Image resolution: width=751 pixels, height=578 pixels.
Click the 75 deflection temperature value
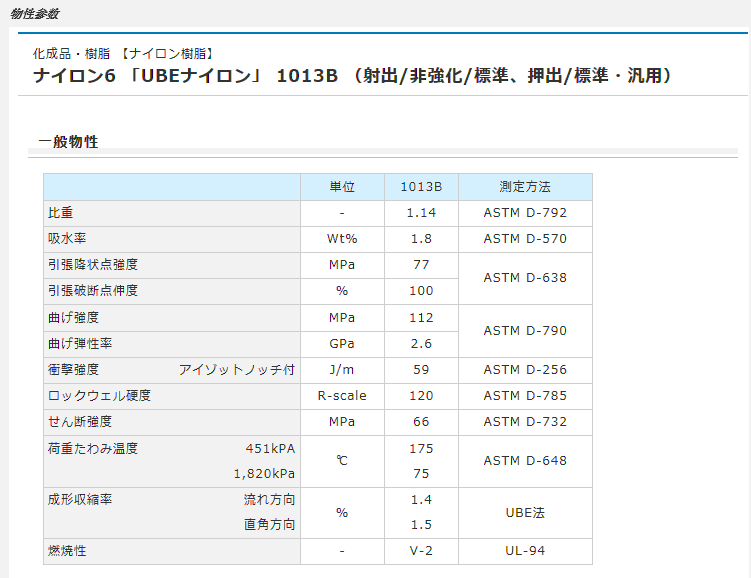click(x=421, y=474)
